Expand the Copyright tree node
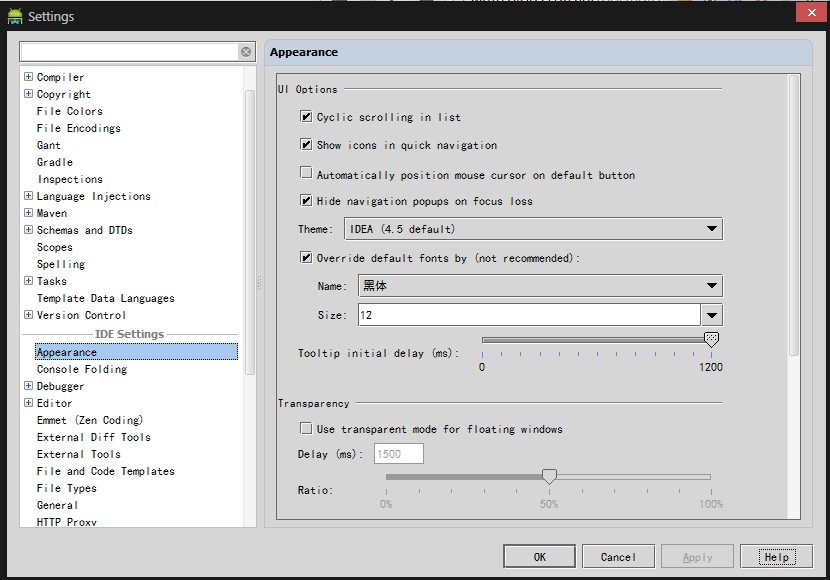This screenshot has height=580, width=830. [29, 94]
